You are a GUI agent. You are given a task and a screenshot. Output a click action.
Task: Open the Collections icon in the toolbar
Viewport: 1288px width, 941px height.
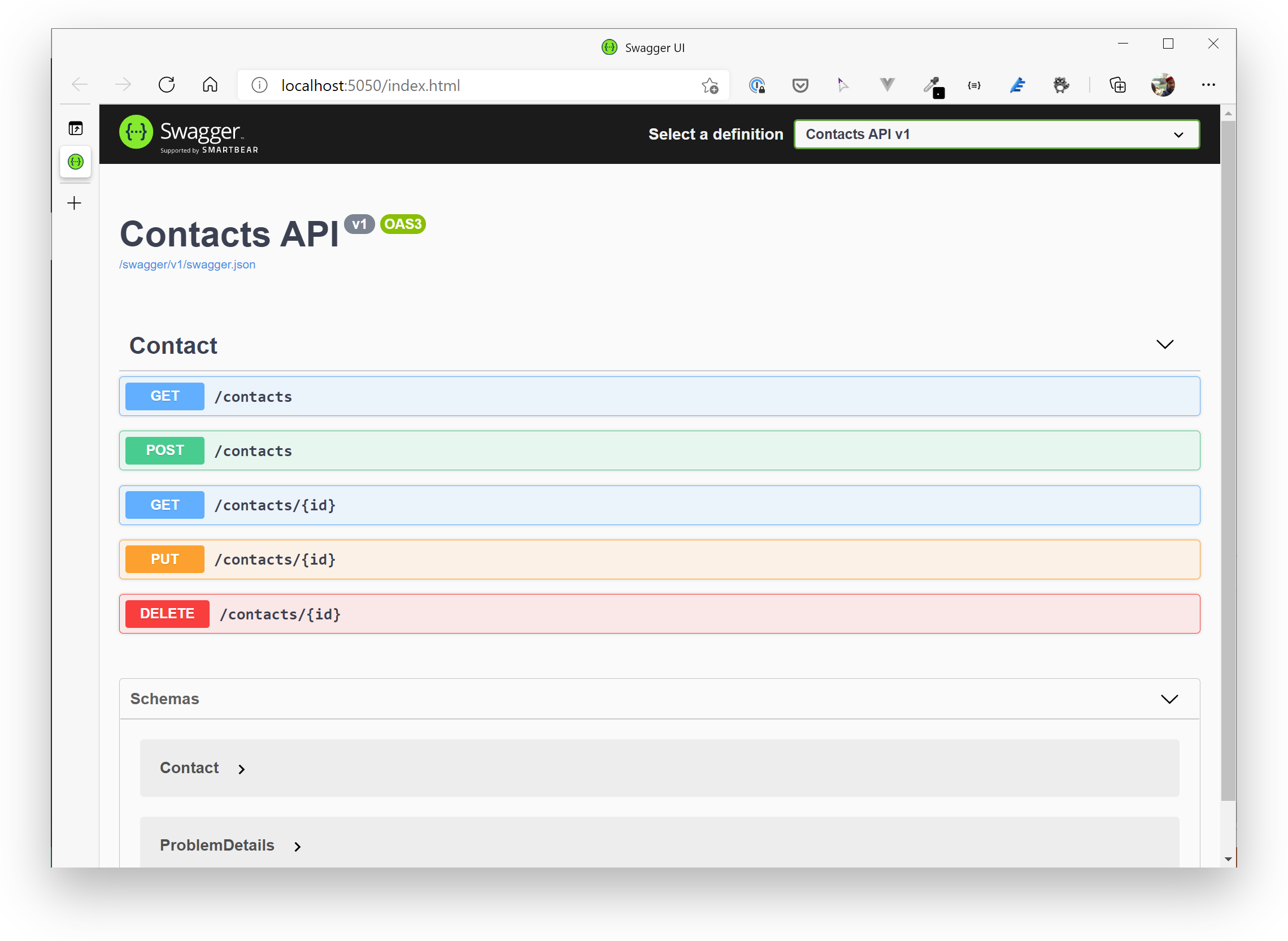click(1118, 85)
